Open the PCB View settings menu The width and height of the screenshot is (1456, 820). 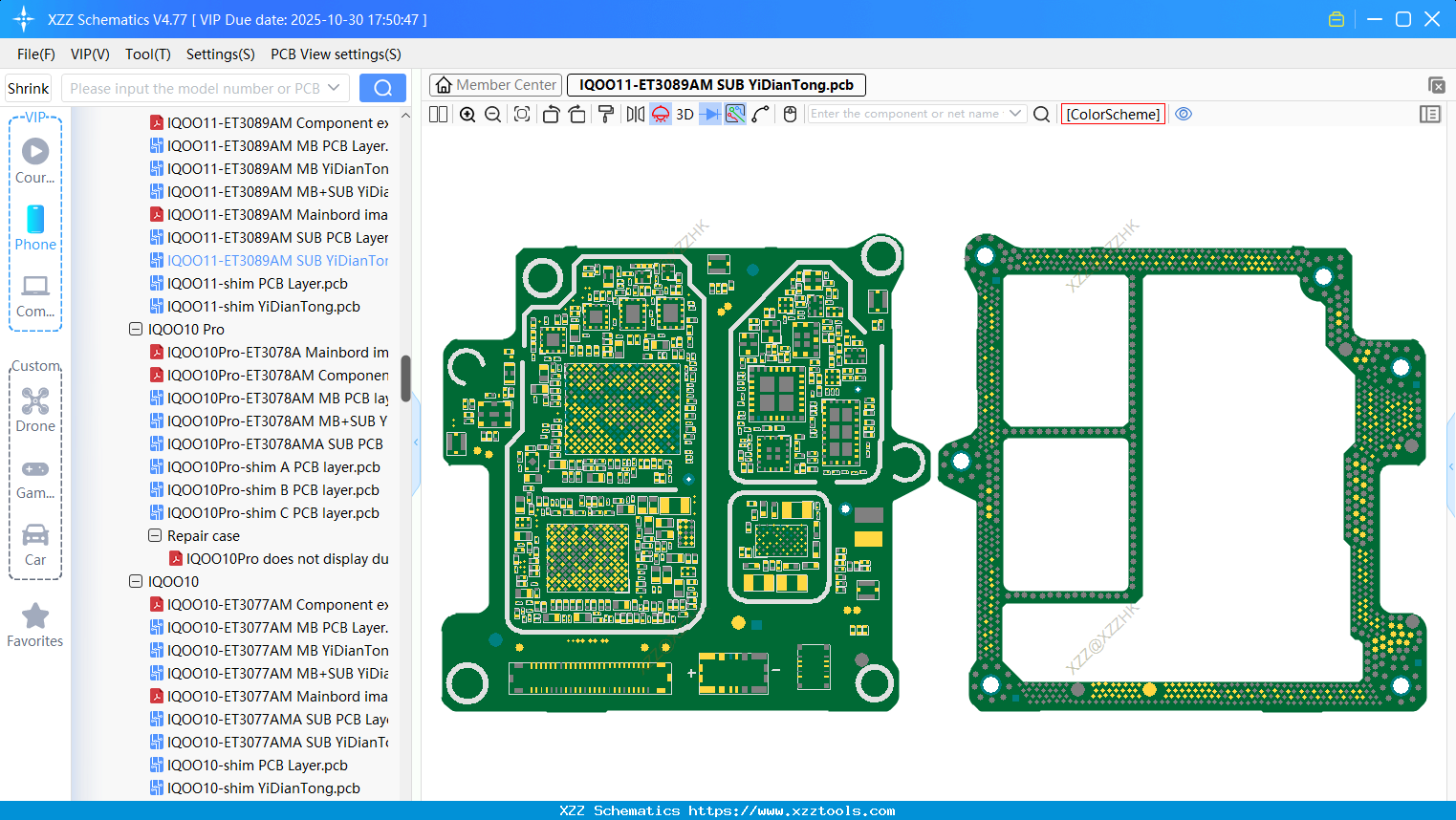336,54
